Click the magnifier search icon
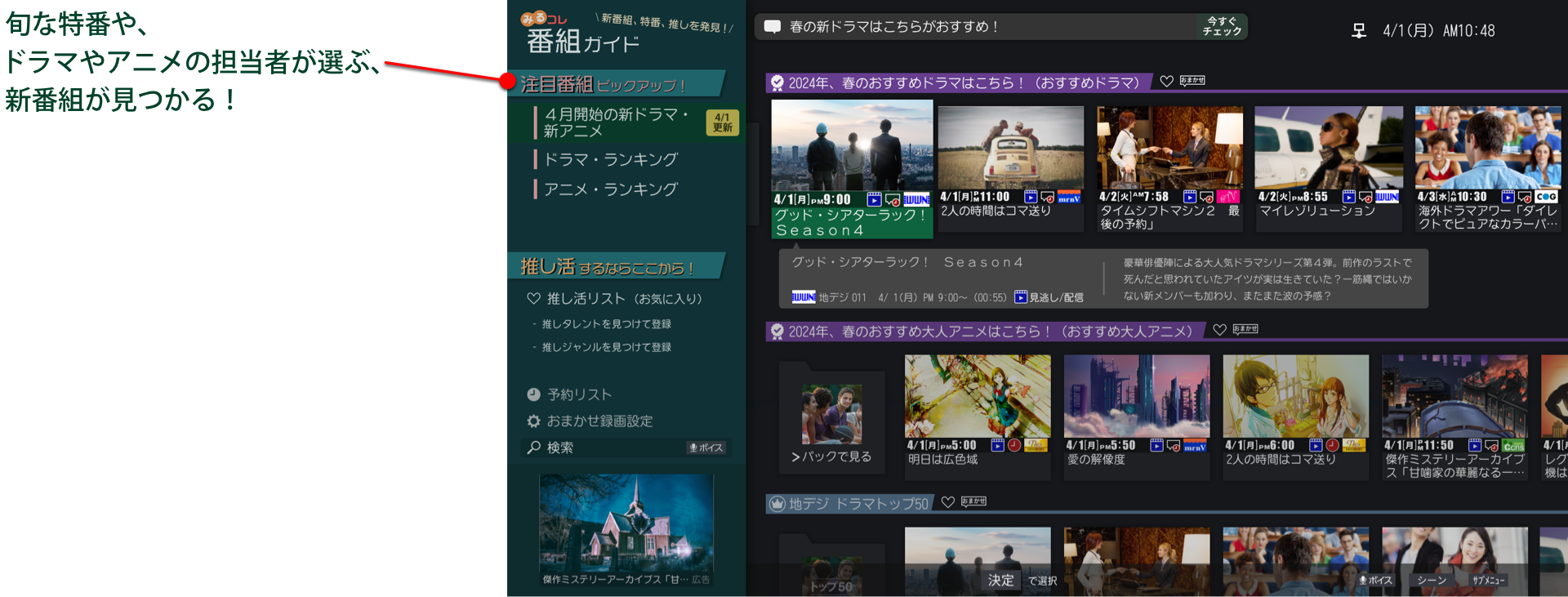This screenshot has width=1568, height=597. click(533, 448)
